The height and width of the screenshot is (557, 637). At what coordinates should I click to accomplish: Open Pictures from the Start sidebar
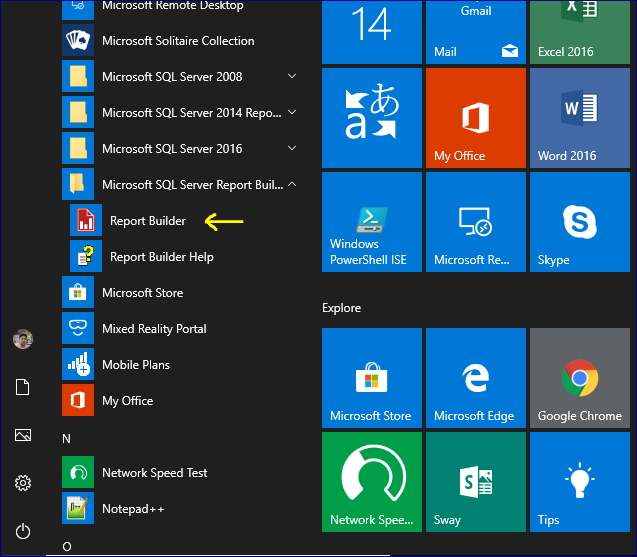pos(23,435)
